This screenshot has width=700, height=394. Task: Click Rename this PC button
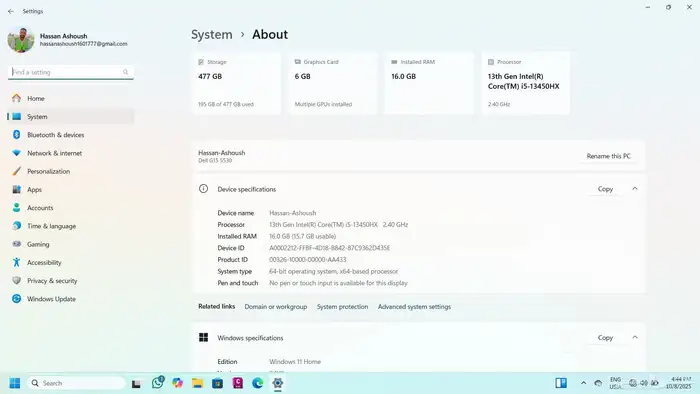[608, 156]
